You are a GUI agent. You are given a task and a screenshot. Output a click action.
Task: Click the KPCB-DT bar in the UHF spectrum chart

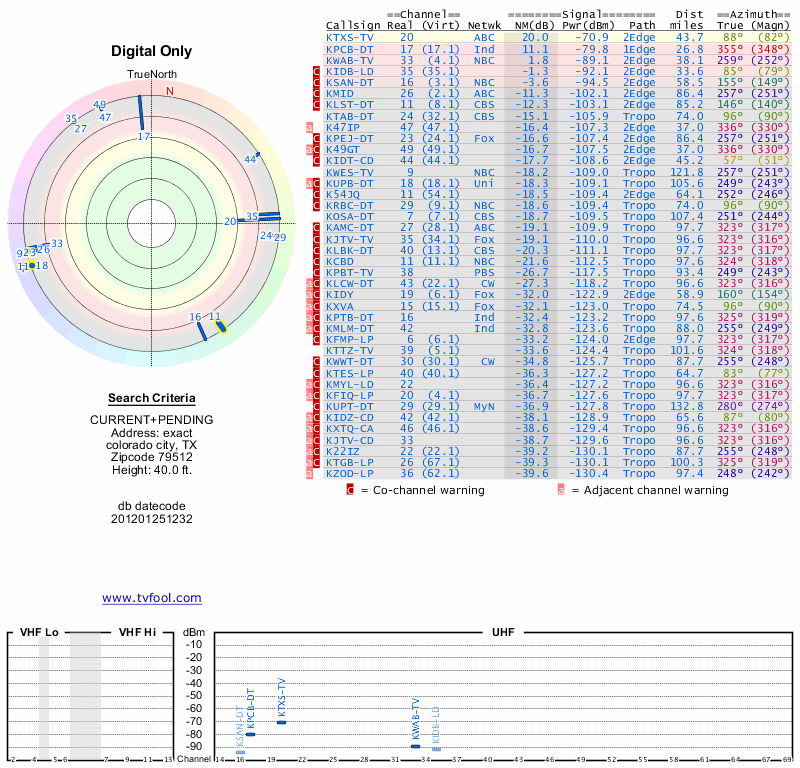[x=251, y=734]
